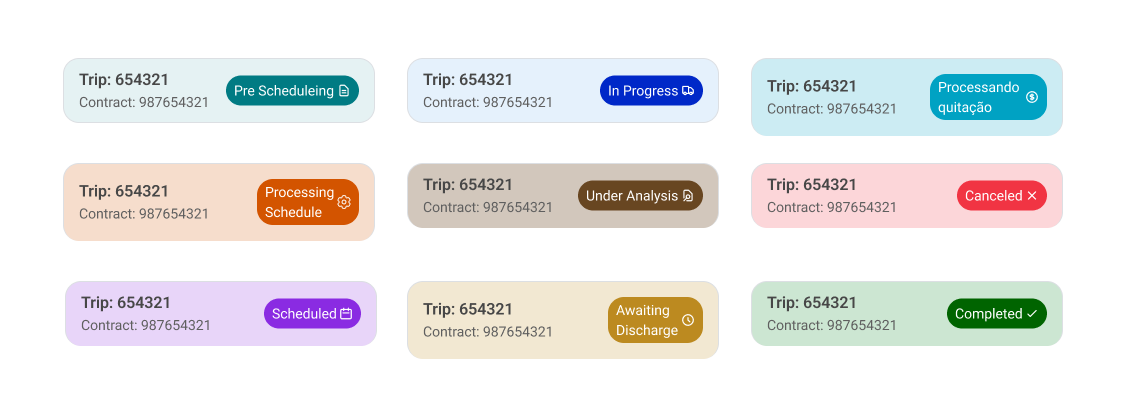Click the gear icon in Processing Schedule badge
The image size is (1126, 401).
click(x=344, y=202)
